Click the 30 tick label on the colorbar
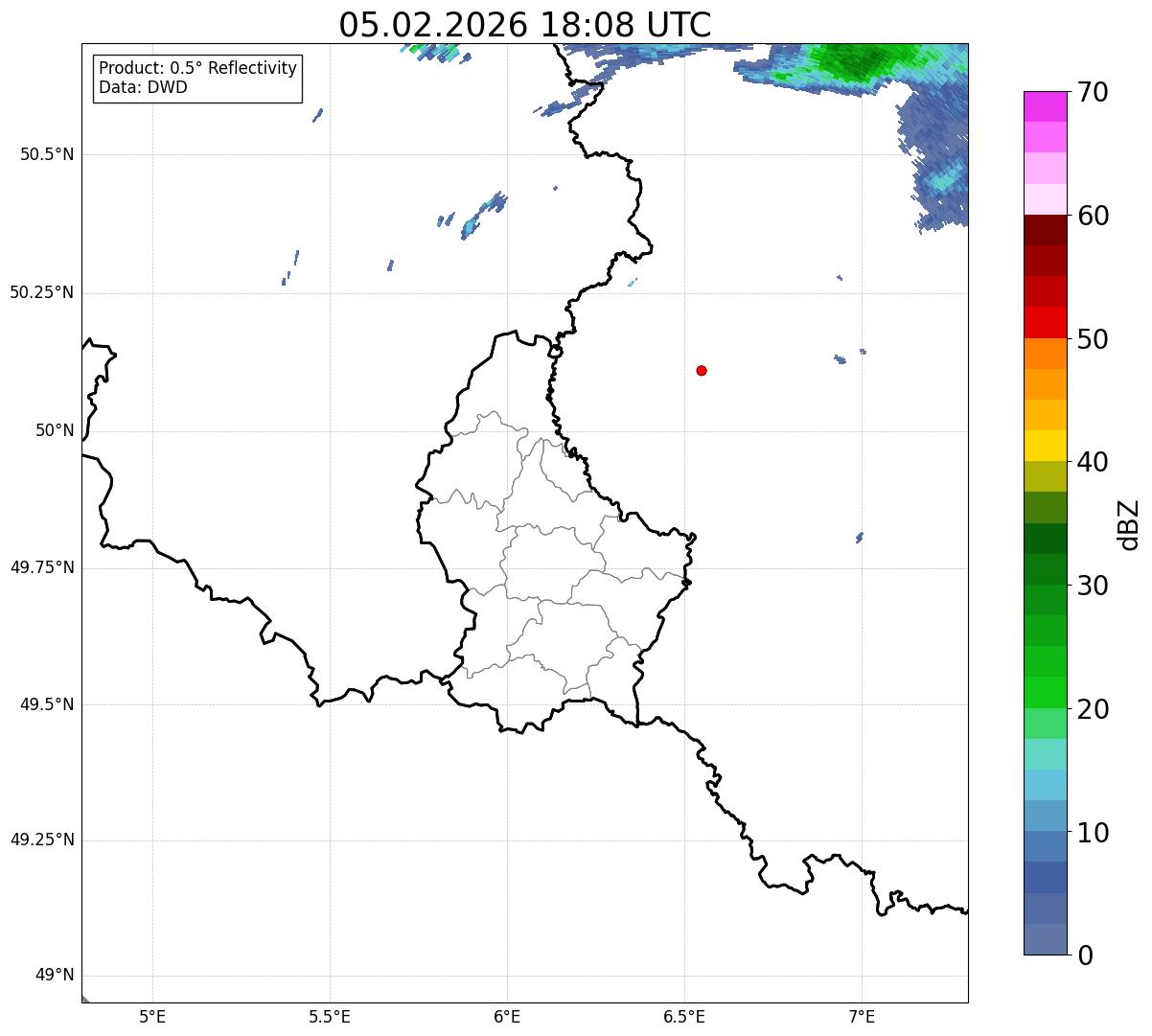 point(1094,586)
